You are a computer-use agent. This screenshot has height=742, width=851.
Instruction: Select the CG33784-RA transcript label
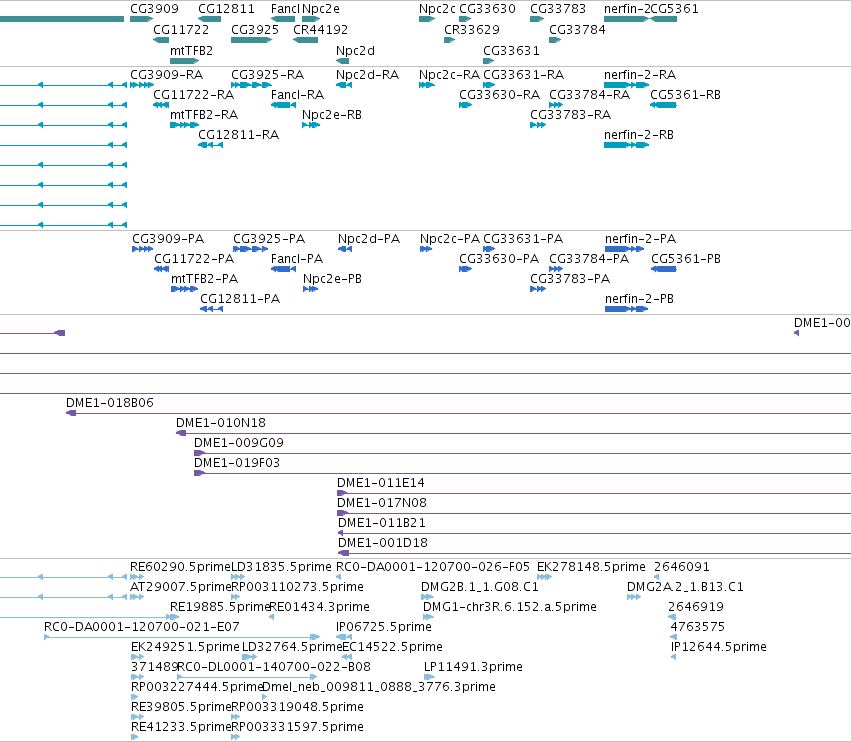[x=590, y=94]
